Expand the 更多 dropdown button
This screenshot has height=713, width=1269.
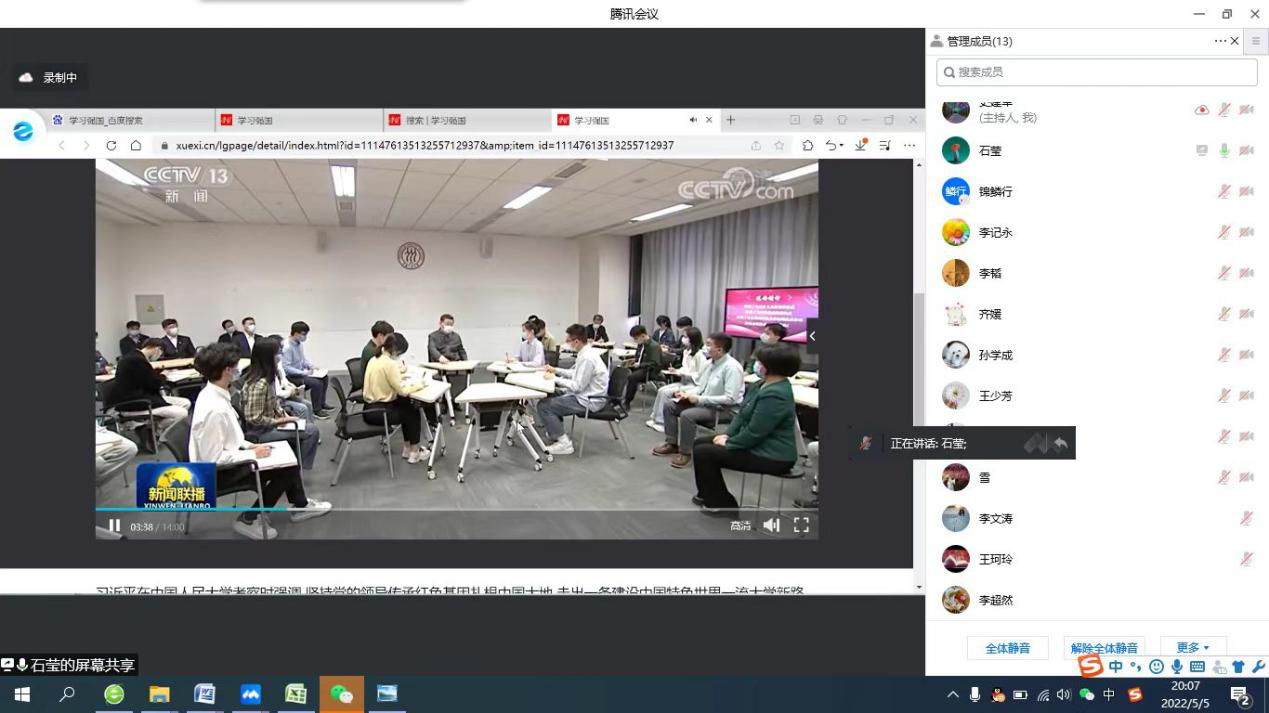(x=1192, y=648)
